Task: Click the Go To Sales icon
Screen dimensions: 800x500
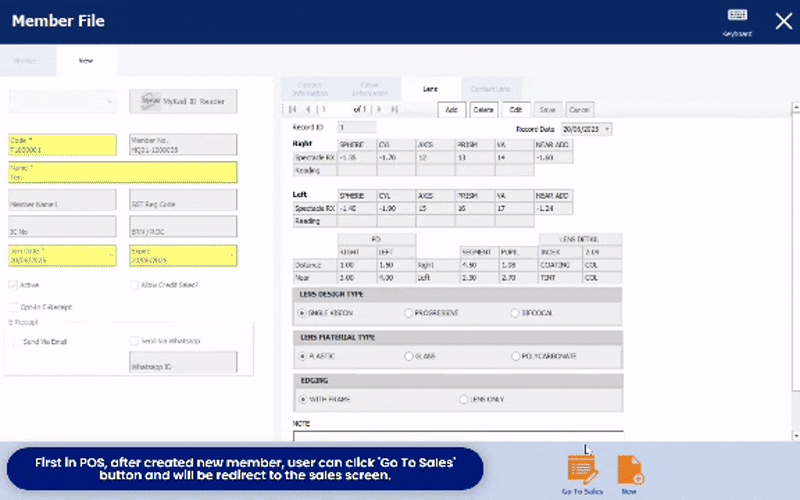Action: (x=581, y=470)
